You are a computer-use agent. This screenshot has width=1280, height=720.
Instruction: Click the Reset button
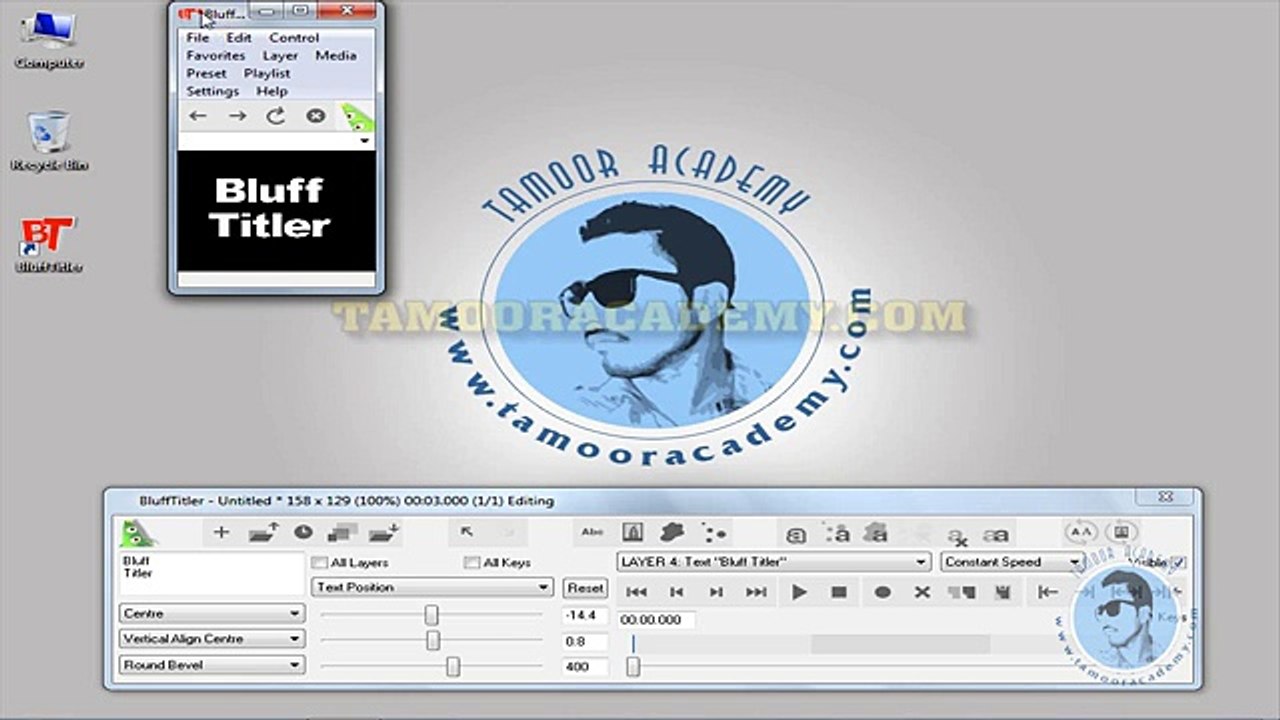click(x=585, y=588)
